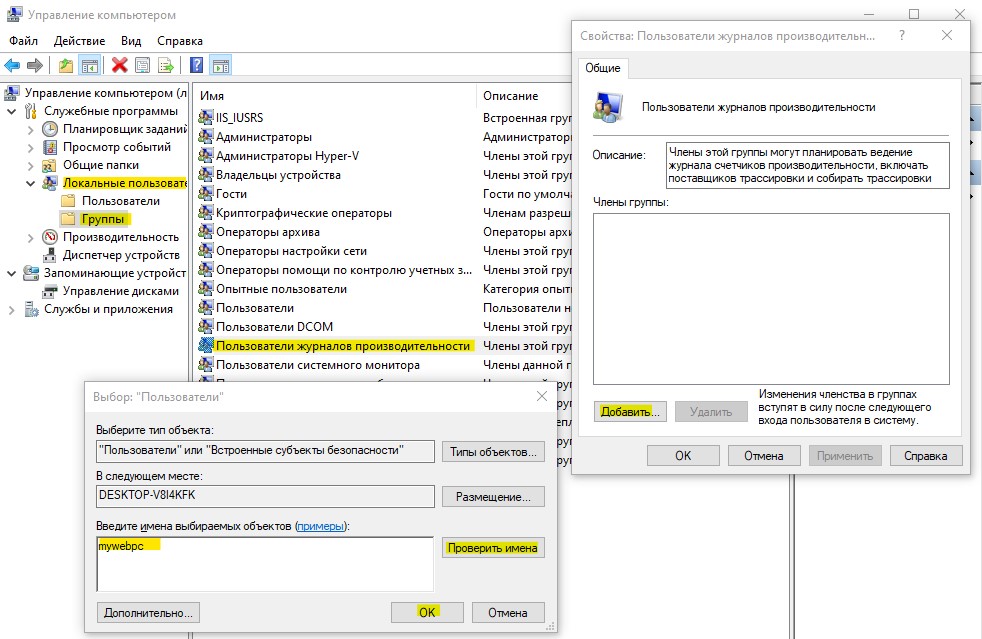The image size is (982, 639).
Task: Click Отмена in the Выбор: Пользователи dialog
Action: [508, 612]
